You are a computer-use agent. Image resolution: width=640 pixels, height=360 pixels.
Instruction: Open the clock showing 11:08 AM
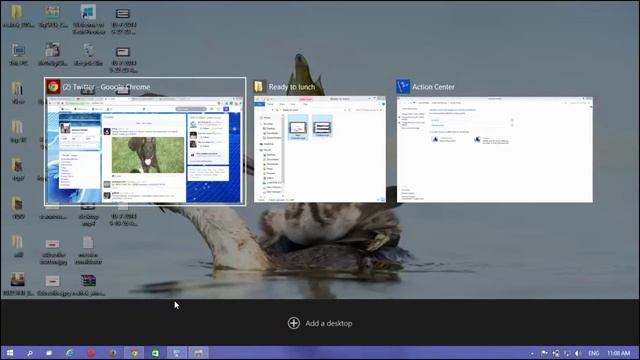click(x=618, y=353)
